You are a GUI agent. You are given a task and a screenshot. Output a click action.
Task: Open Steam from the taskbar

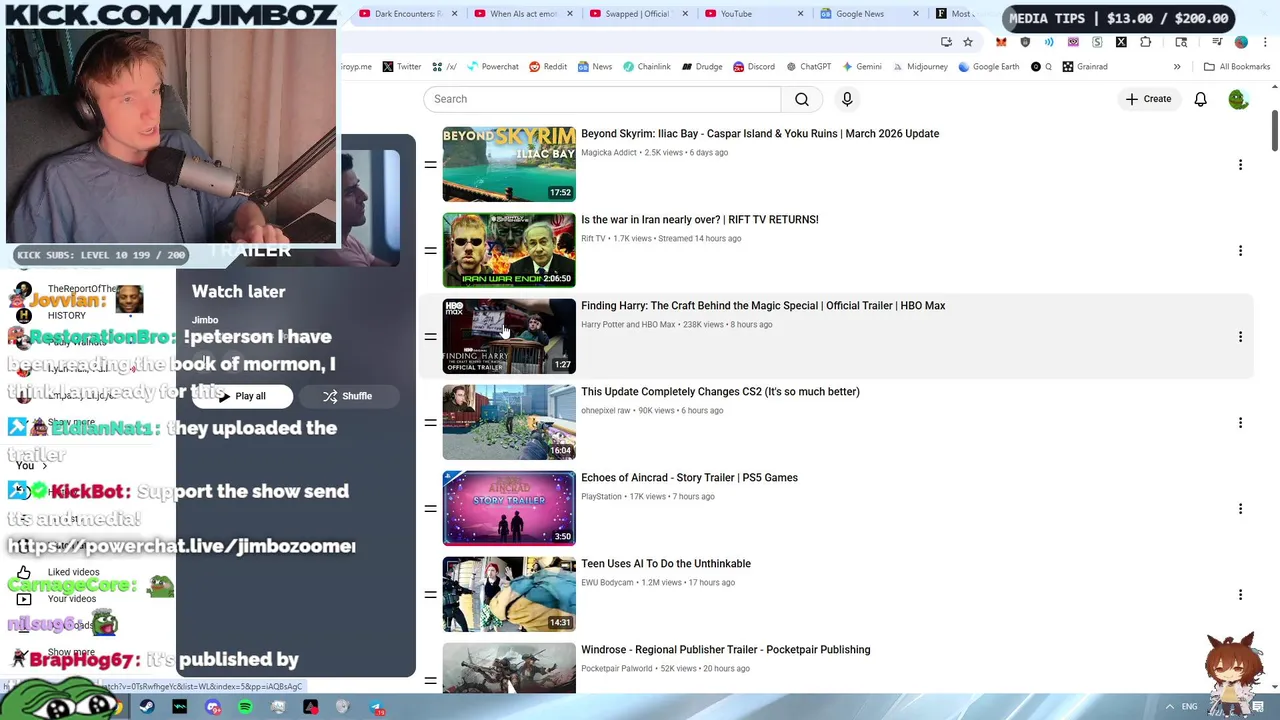147,707
